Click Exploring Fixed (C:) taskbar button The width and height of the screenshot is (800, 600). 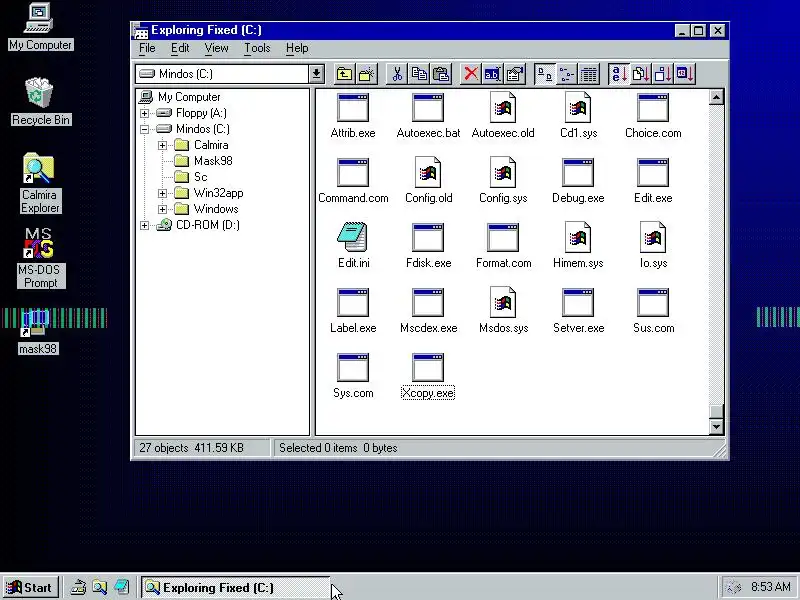235,587
